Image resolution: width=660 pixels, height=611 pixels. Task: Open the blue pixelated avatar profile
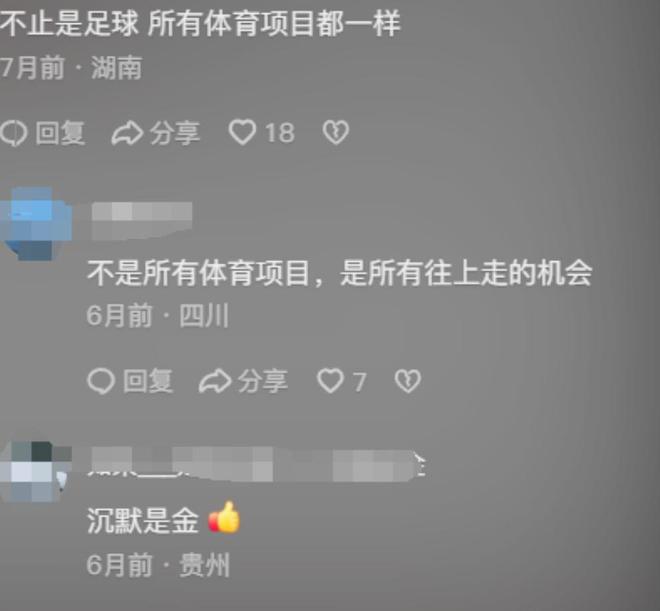[35, 223]
